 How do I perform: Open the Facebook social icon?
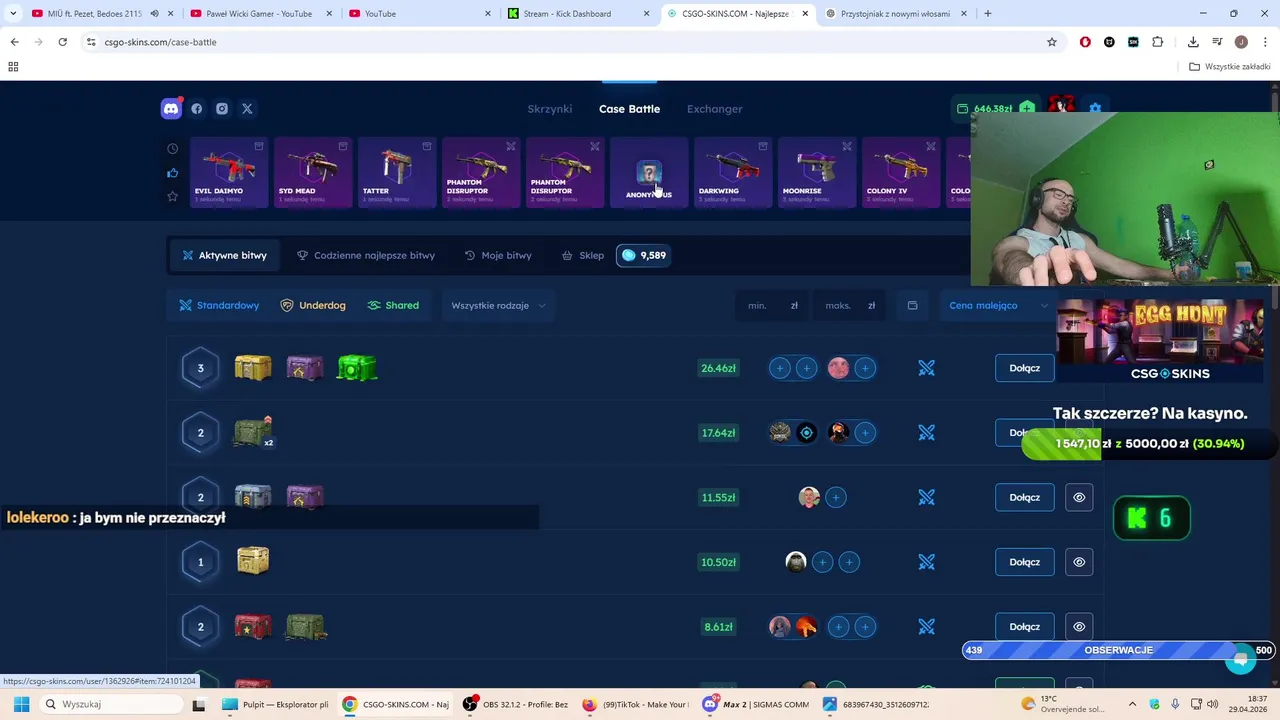(x=197, y=109)
